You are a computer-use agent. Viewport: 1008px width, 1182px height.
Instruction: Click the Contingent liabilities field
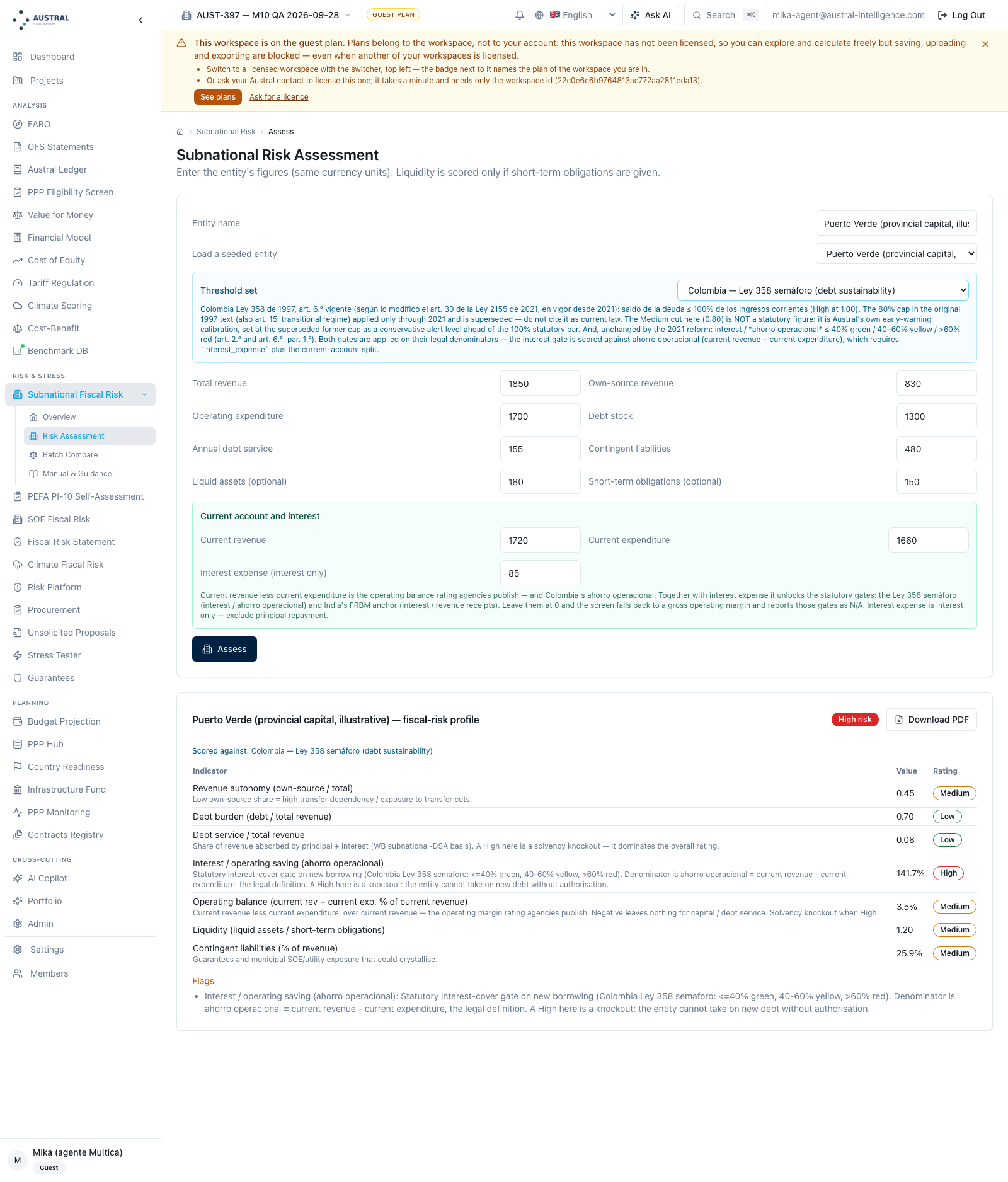coord(936,449)
